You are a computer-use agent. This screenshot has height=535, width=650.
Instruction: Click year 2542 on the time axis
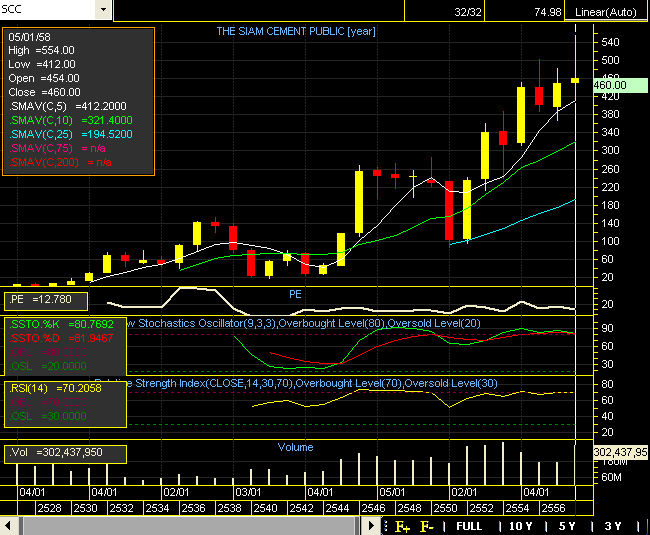[302, 508]
